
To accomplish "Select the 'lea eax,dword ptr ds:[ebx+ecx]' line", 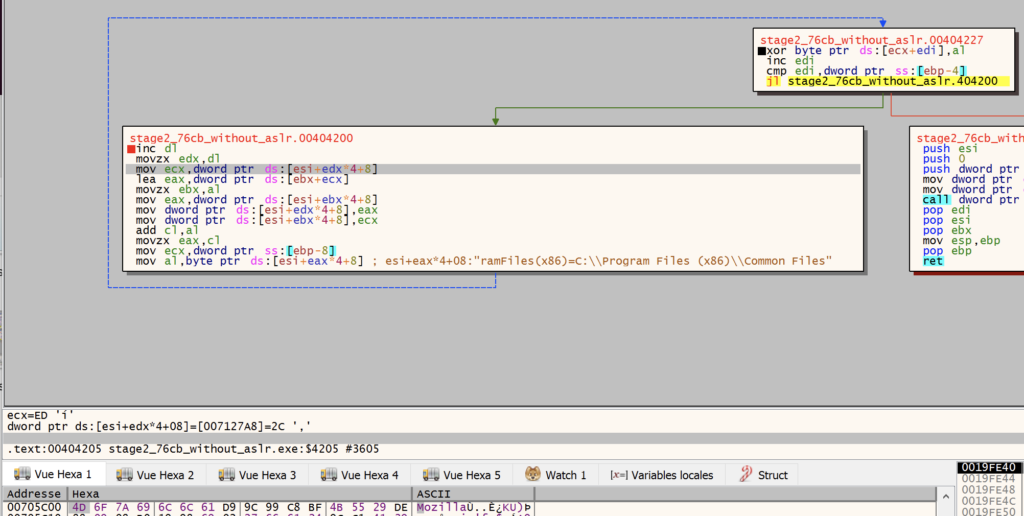I will 242,179.
